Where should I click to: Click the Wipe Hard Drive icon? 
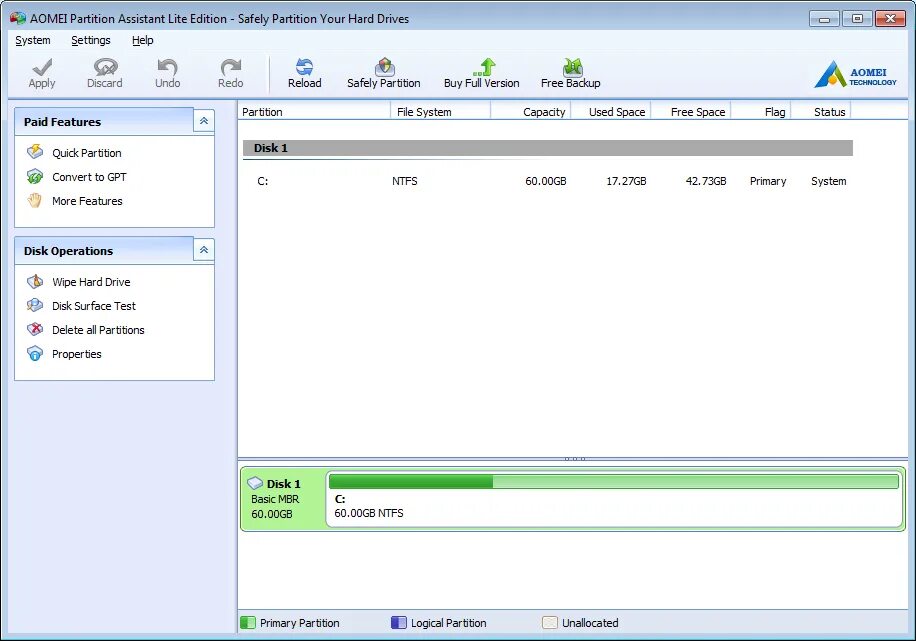click(35, 282)
